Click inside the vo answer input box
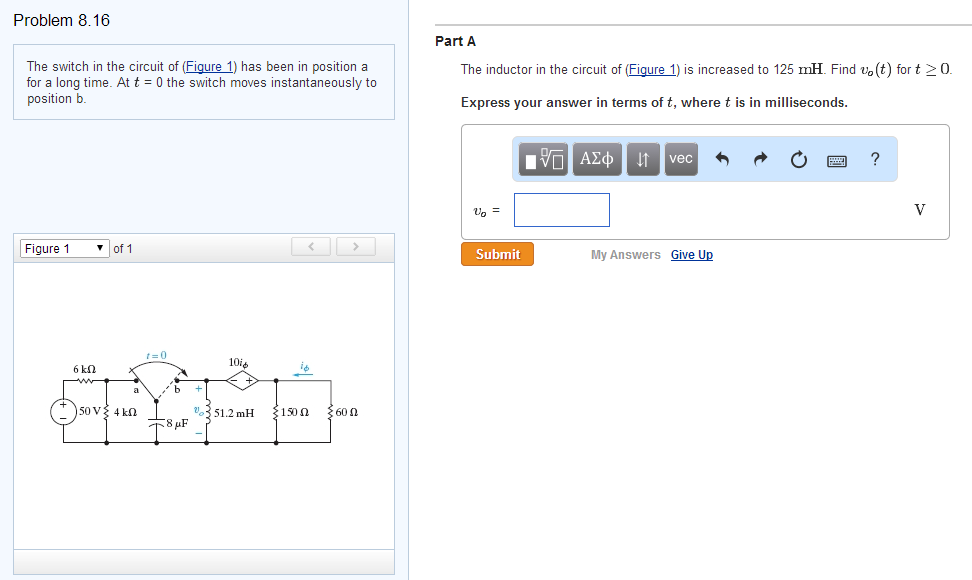 point(561,209)
